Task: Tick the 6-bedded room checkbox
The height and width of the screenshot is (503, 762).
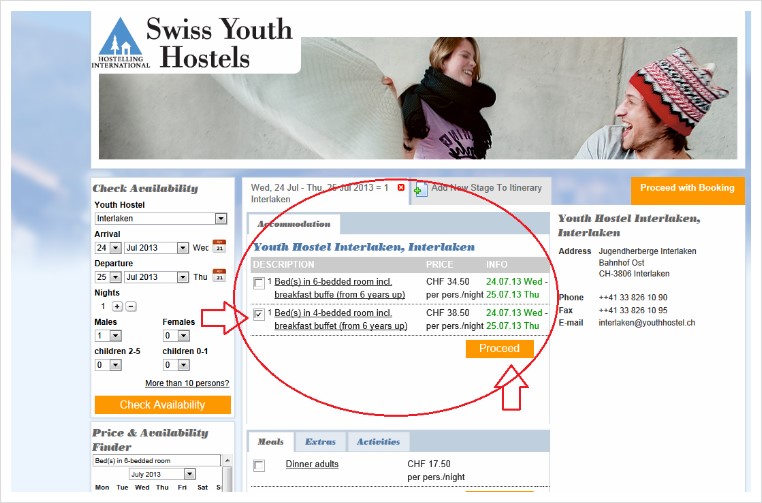Action: pyautogui.click(x=259, y=283)
